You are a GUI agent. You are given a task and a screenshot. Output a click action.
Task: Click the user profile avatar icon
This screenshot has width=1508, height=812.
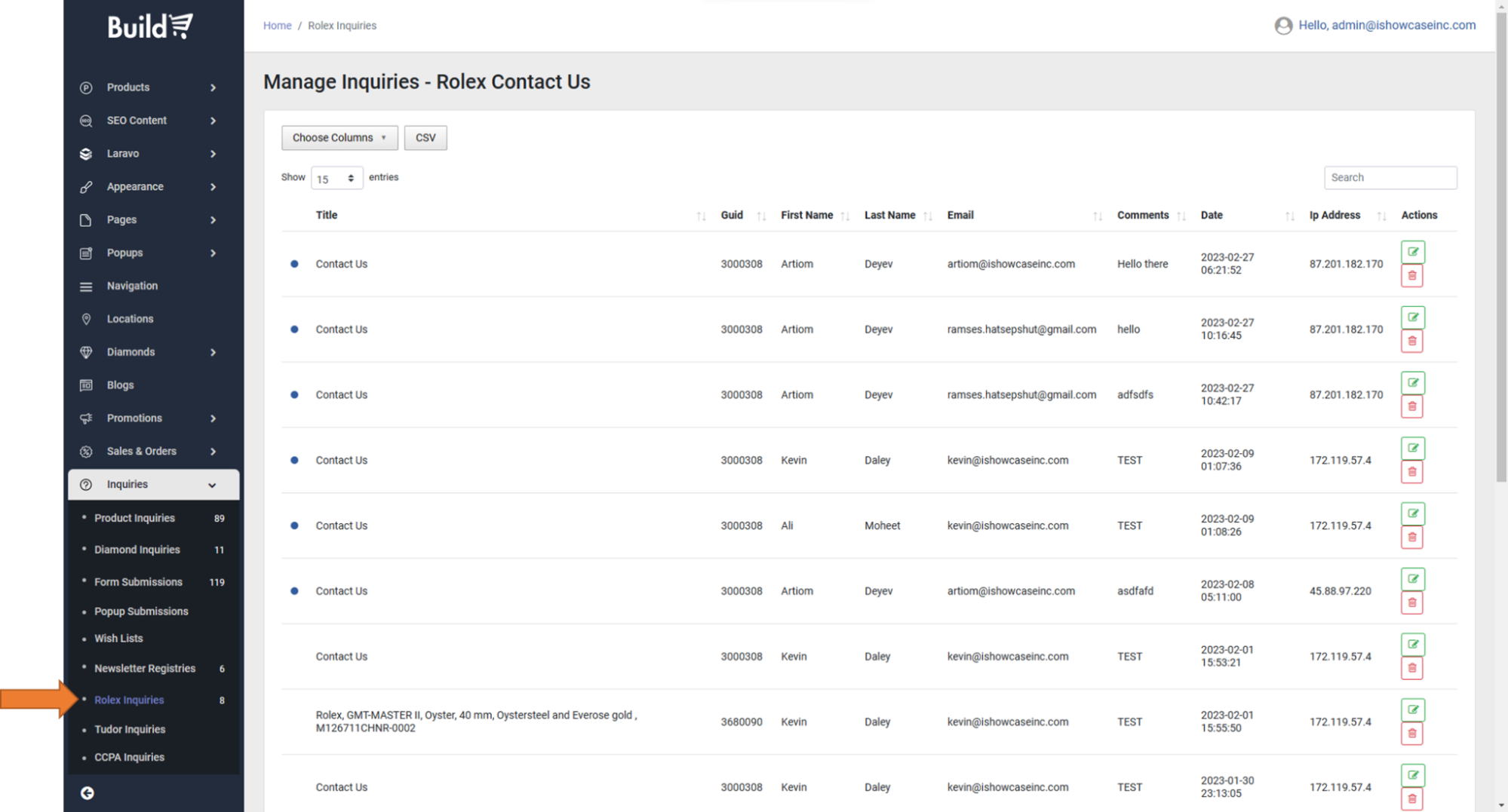pyautogui.click(x=1283, y=26)
